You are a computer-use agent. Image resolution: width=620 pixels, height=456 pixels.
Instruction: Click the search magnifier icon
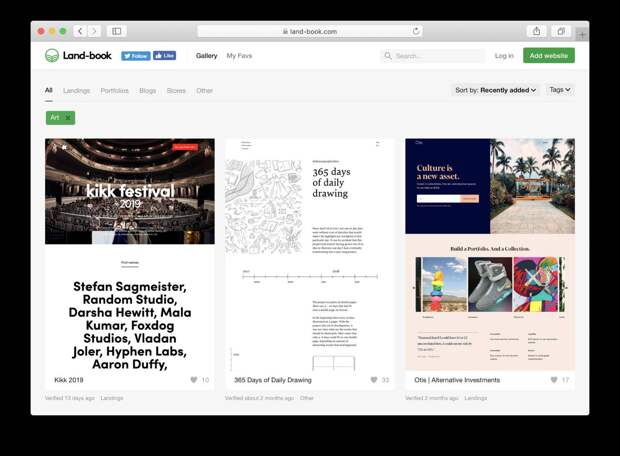pyautogui.click(x=388, y=56)
